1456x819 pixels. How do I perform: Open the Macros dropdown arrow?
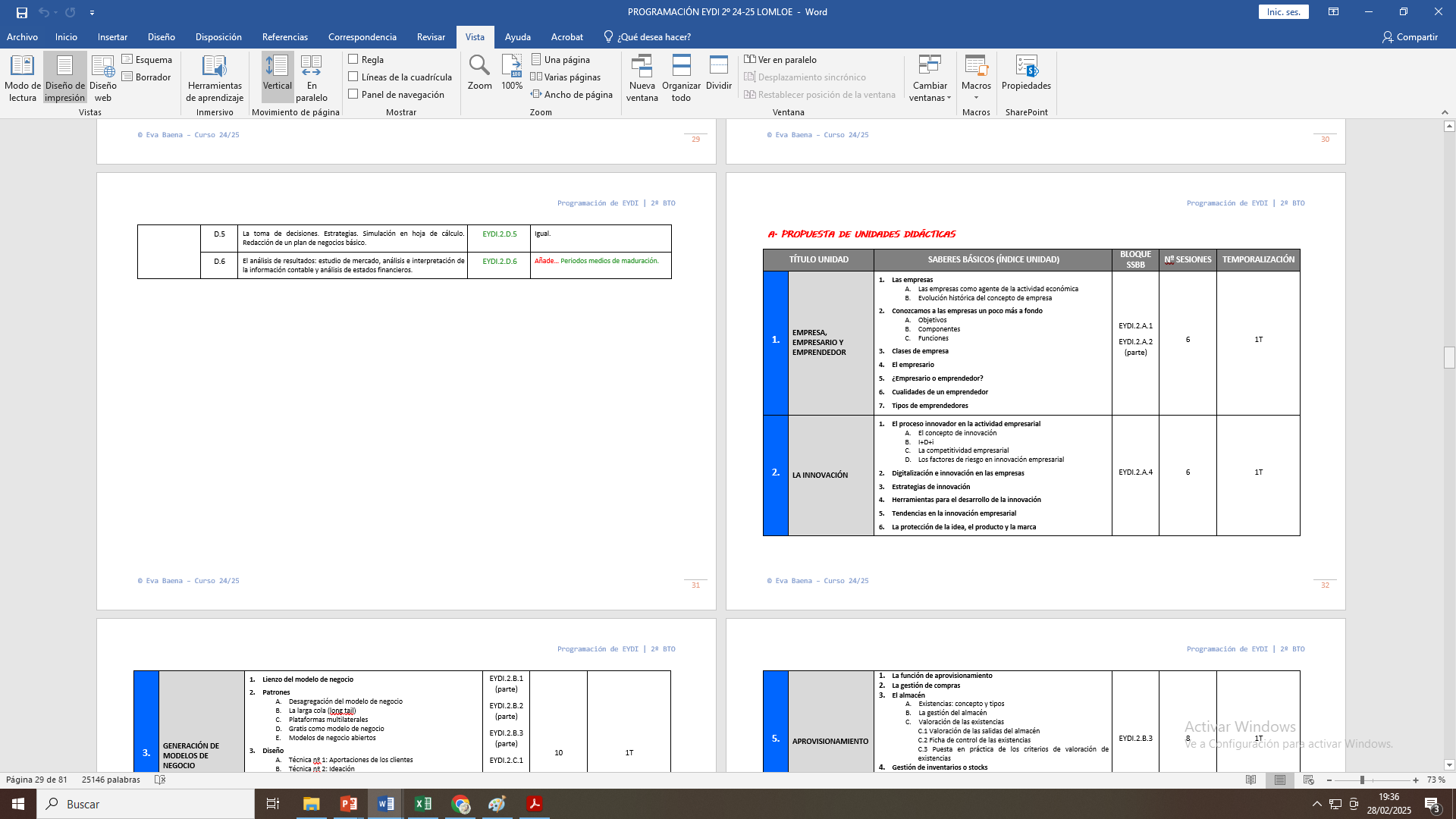tap(976, 98)
